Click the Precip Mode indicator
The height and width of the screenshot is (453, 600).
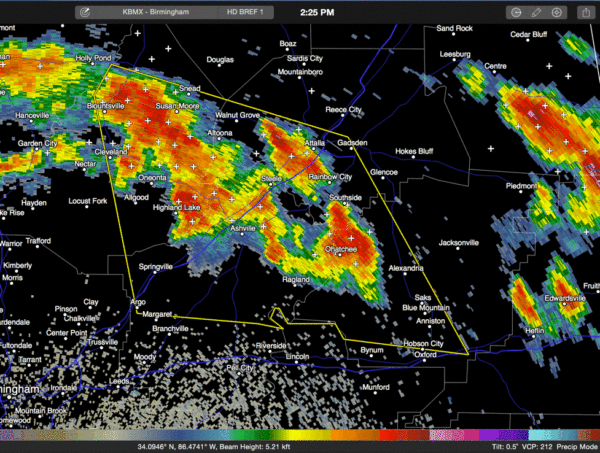point(576,446)
